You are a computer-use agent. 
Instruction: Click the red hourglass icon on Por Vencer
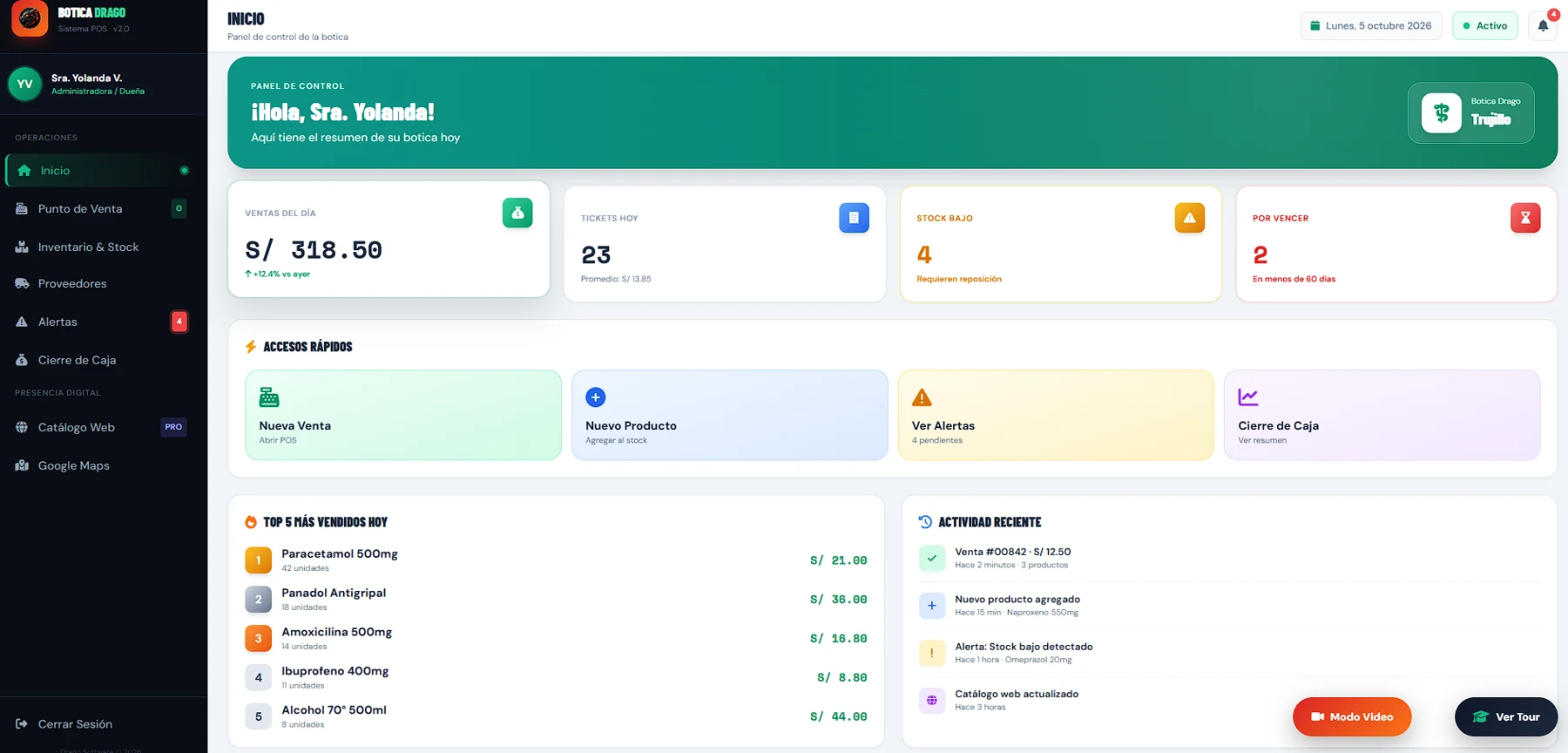(1525, 218)
